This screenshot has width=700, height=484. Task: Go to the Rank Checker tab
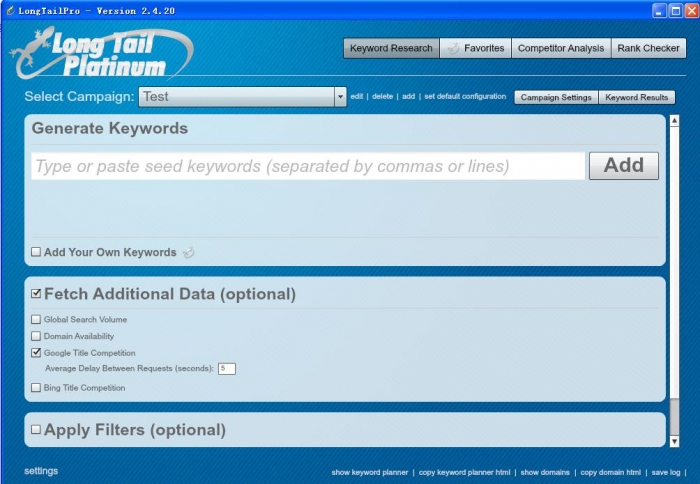pos(648,48)
